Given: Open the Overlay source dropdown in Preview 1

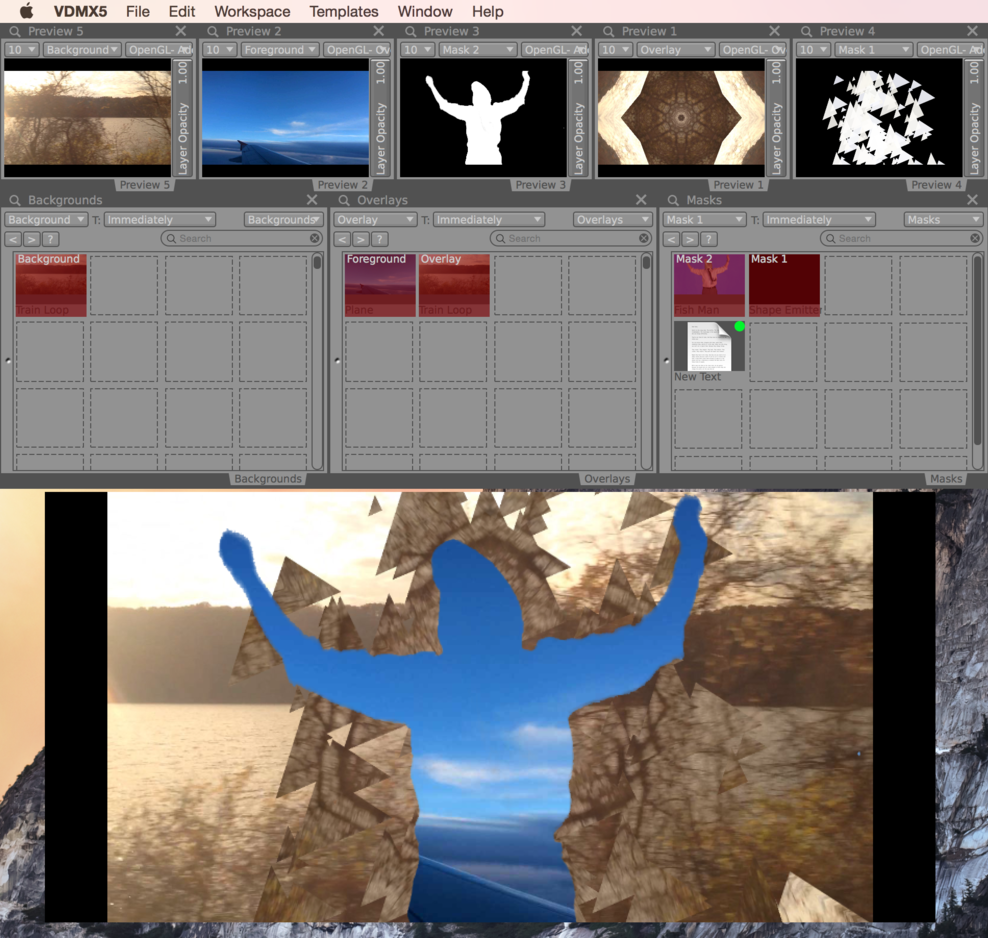Looking at the screenshot, I should pos(675,50).
